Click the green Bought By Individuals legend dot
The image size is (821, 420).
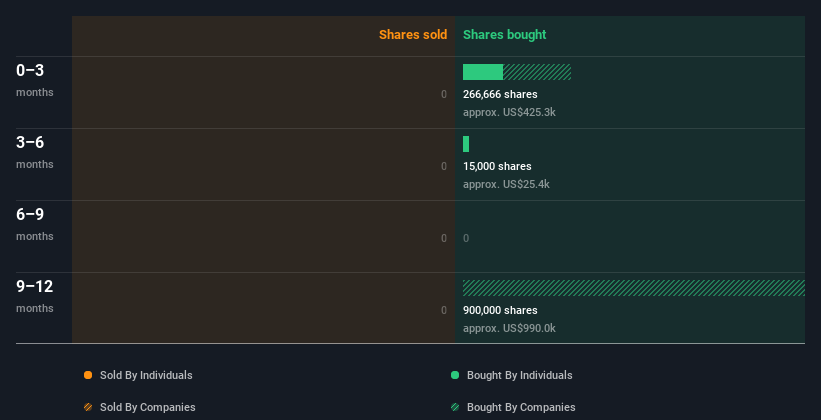pos(455,375)
